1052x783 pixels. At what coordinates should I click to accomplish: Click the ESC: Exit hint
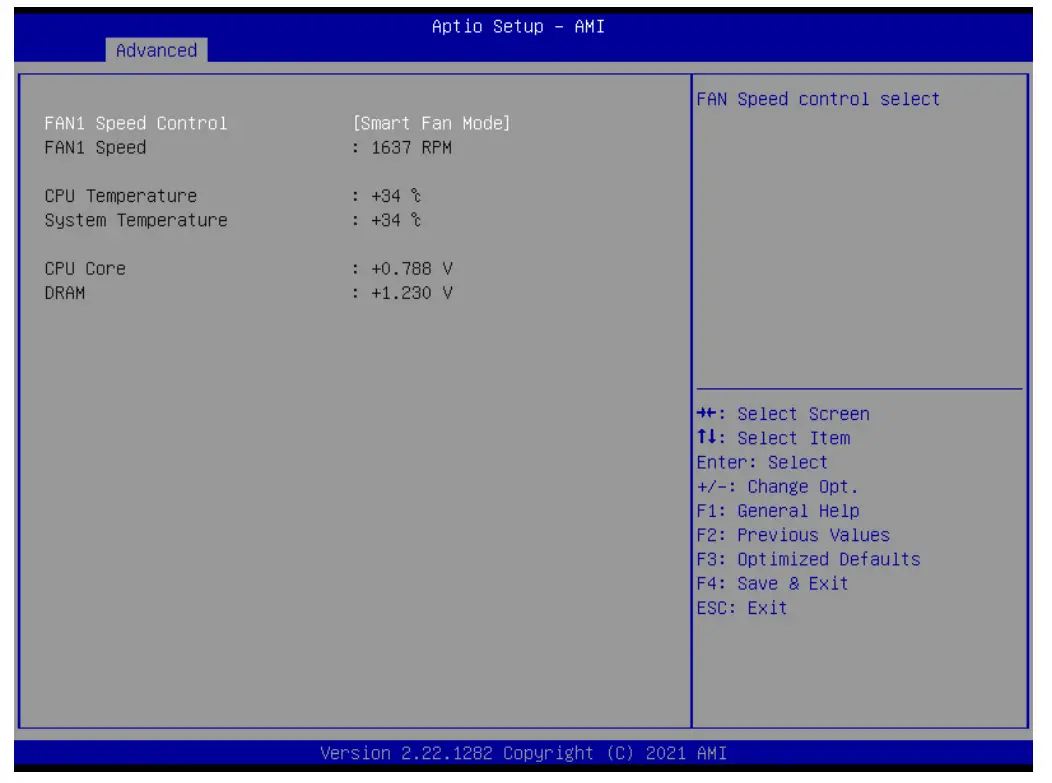[x=742, y=608]
